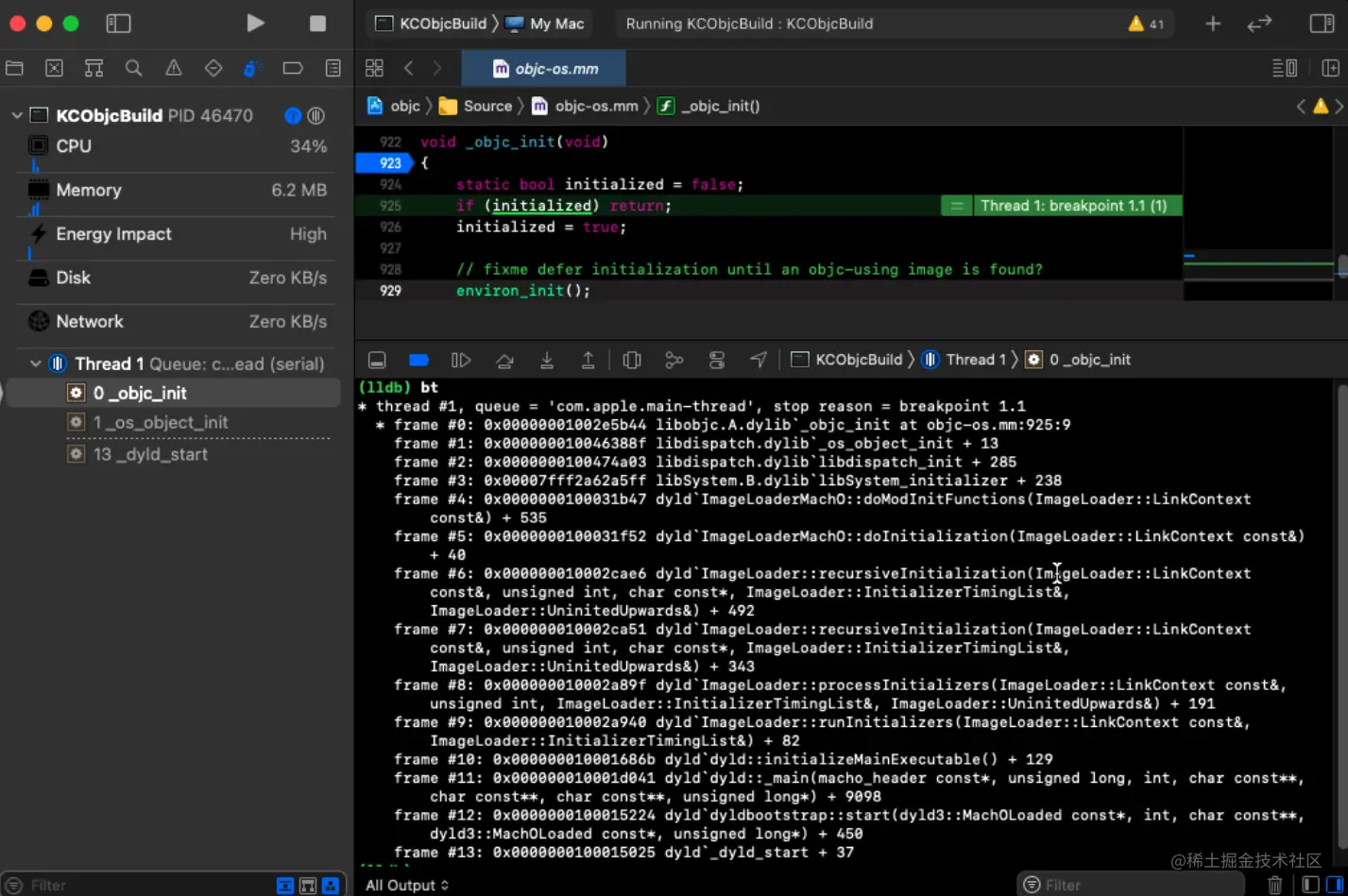Collapse the KCObjcBuild PID 46470 process
Image resolution: width=1348 pixels, height=896 pixels.
(16, 115)
